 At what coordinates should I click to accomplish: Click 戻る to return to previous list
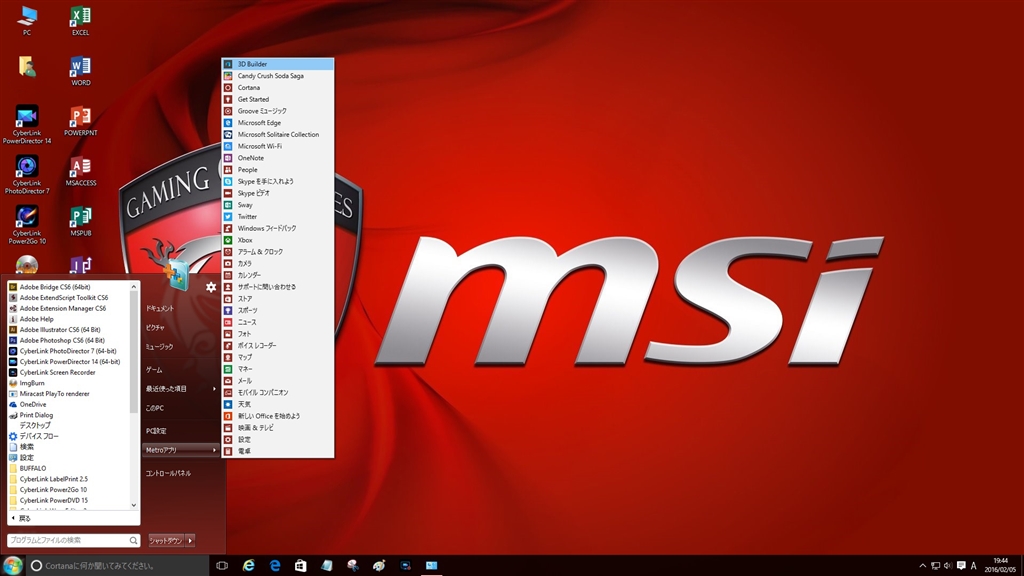(x=25, y=518)
